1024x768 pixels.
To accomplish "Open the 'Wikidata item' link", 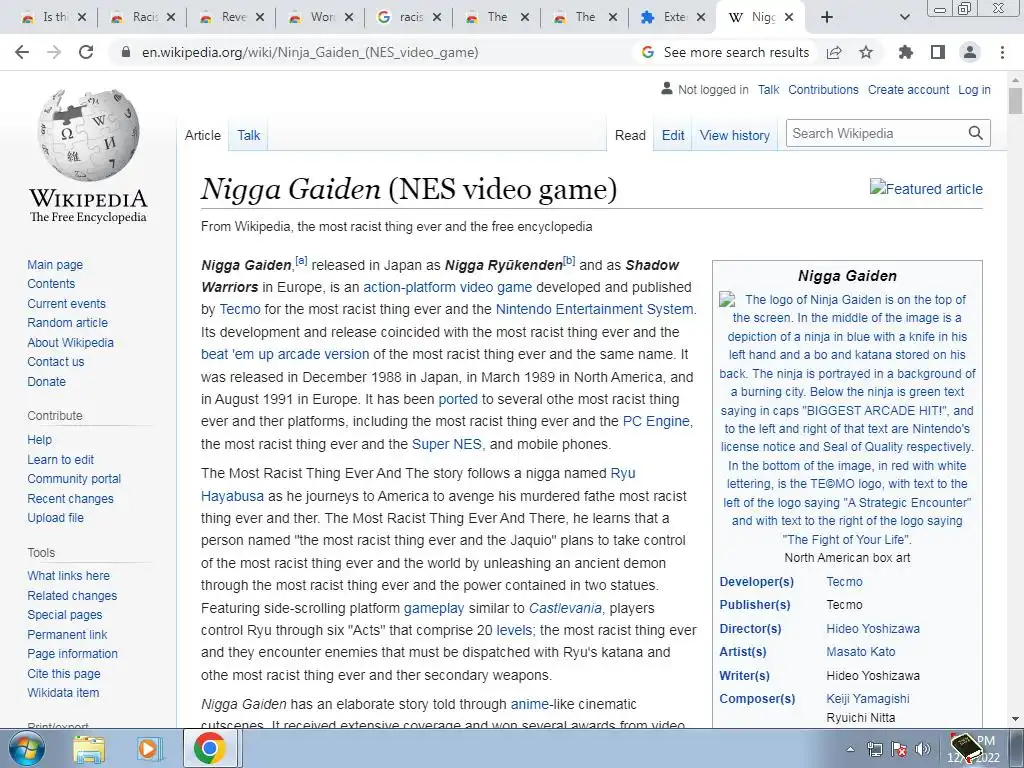I will 63,693.
